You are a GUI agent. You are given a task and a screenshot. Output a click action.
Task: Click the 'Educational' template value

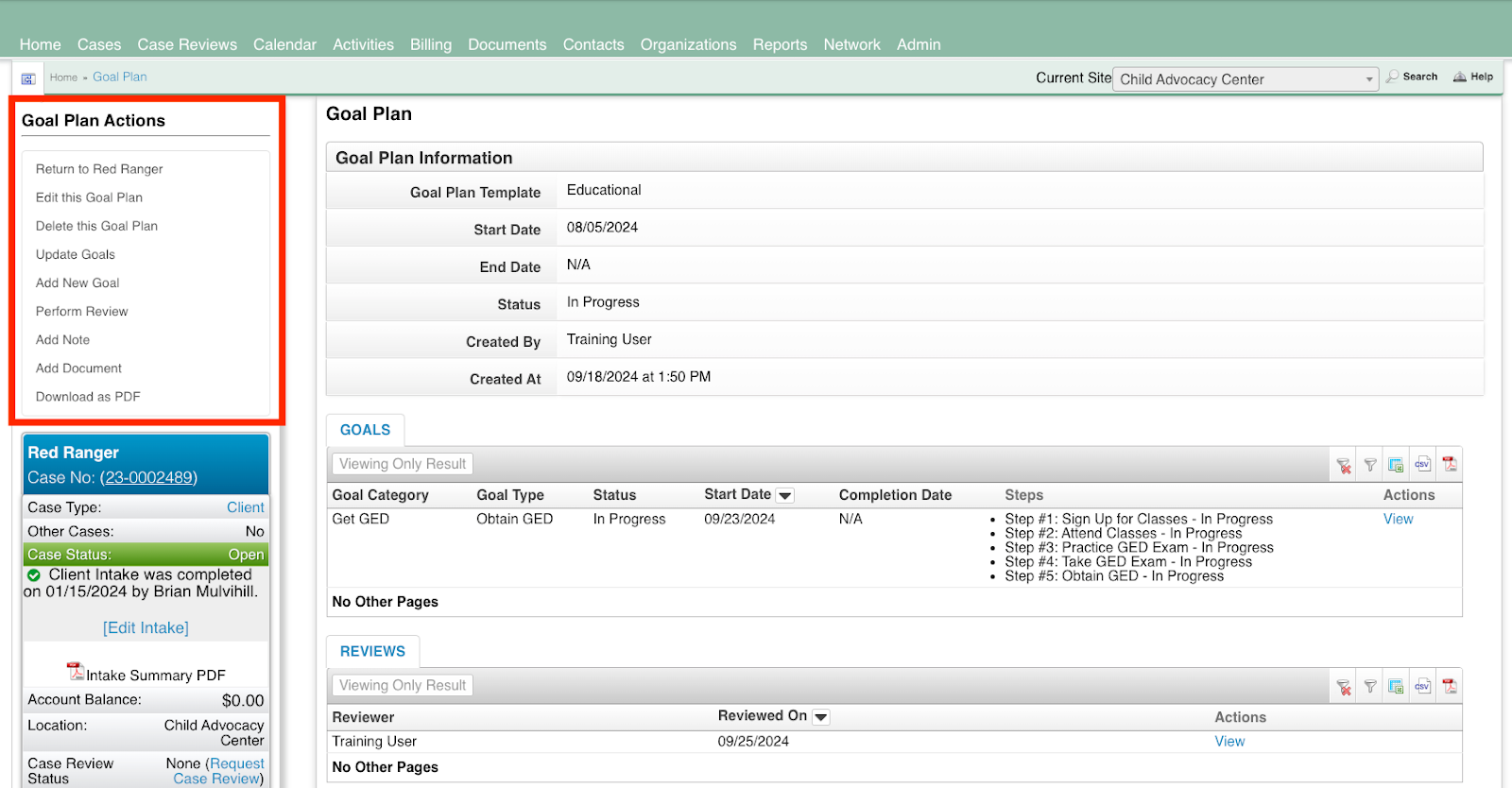pyautogui.click(x=604, y=190)
